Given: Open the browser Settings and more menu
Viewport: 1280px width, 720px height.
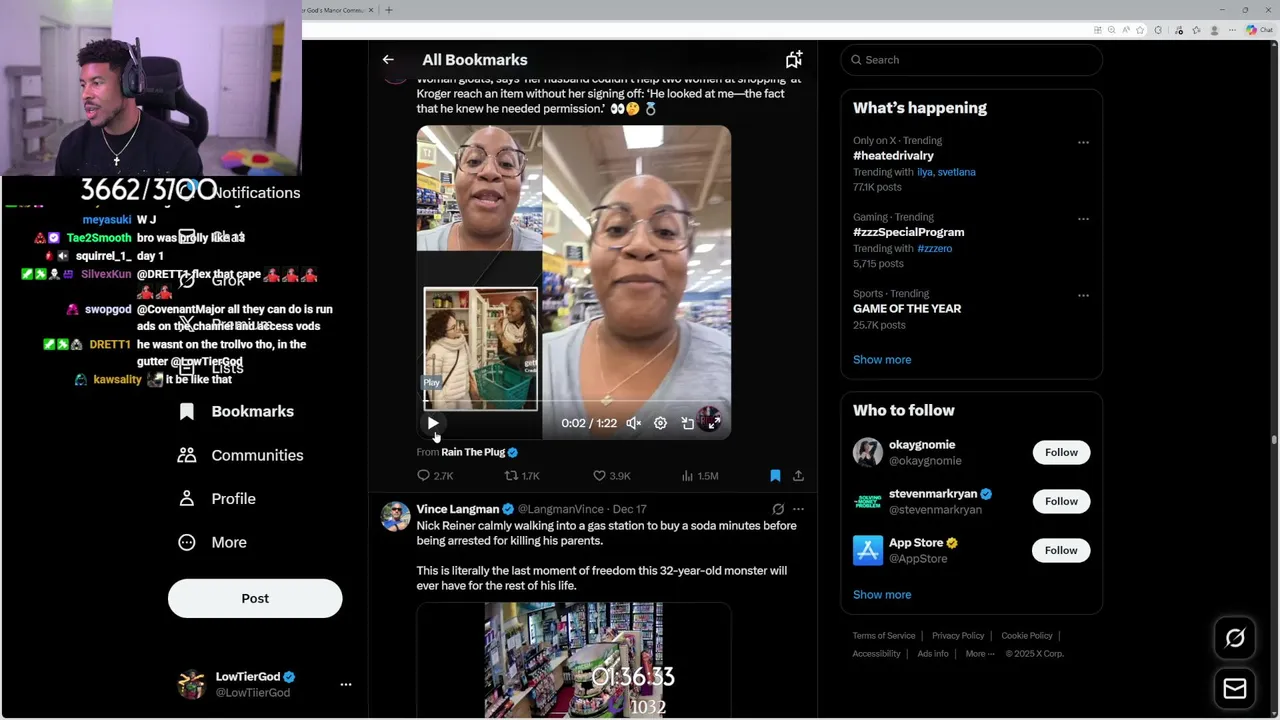Looking at the screenshot, I should 1232,30.
